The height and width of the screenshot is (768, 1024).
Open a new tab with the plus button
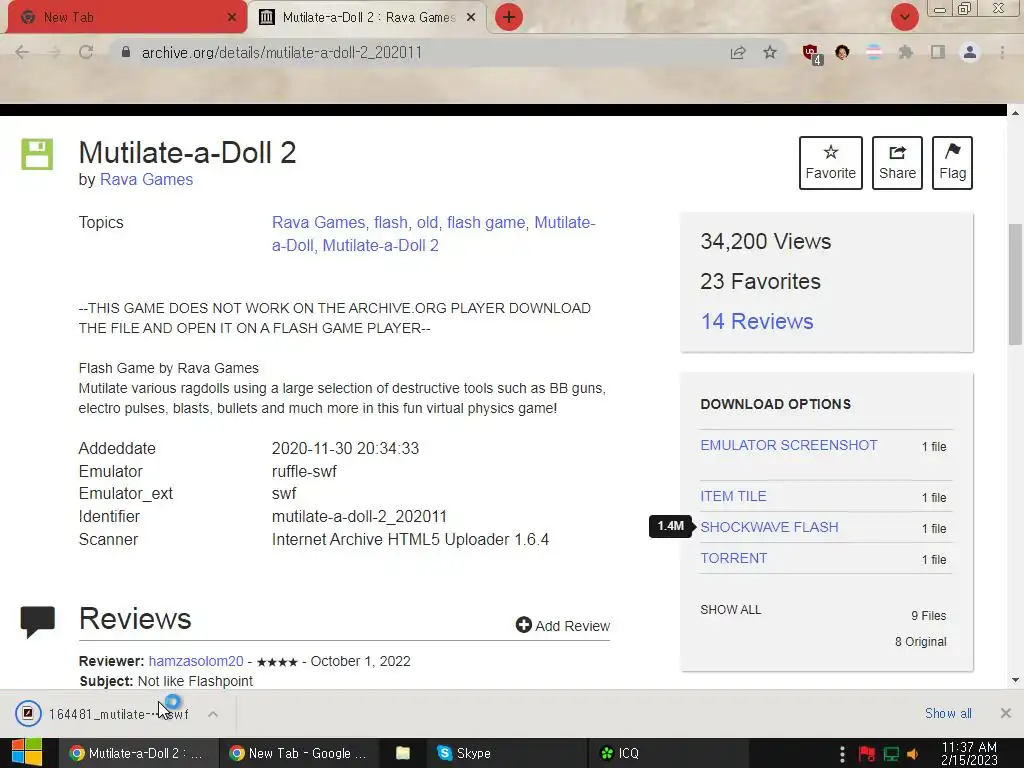click(x=509, y=17)
